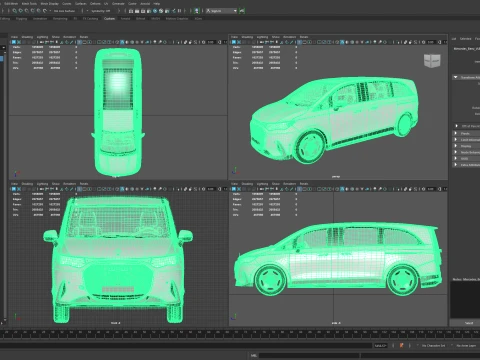Screen dimensions: 480x360
Task: Open the No Anim Layer dropdown
Action: pyautogui.click(x=466, y=345)
